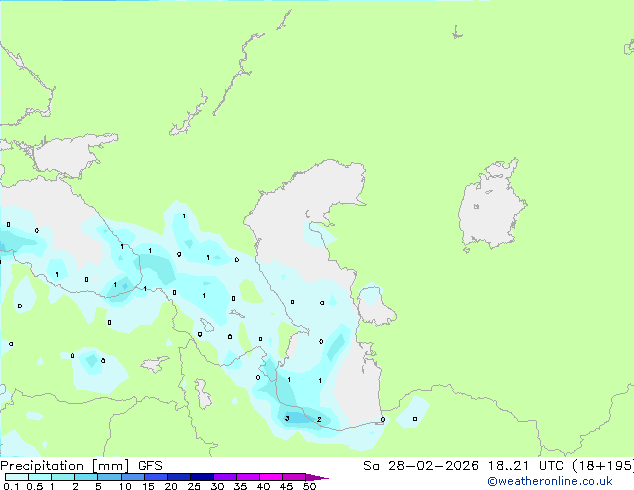Screen dimensions: 634x490
Task: Click legend label '50'
Action: coord(309,486)
